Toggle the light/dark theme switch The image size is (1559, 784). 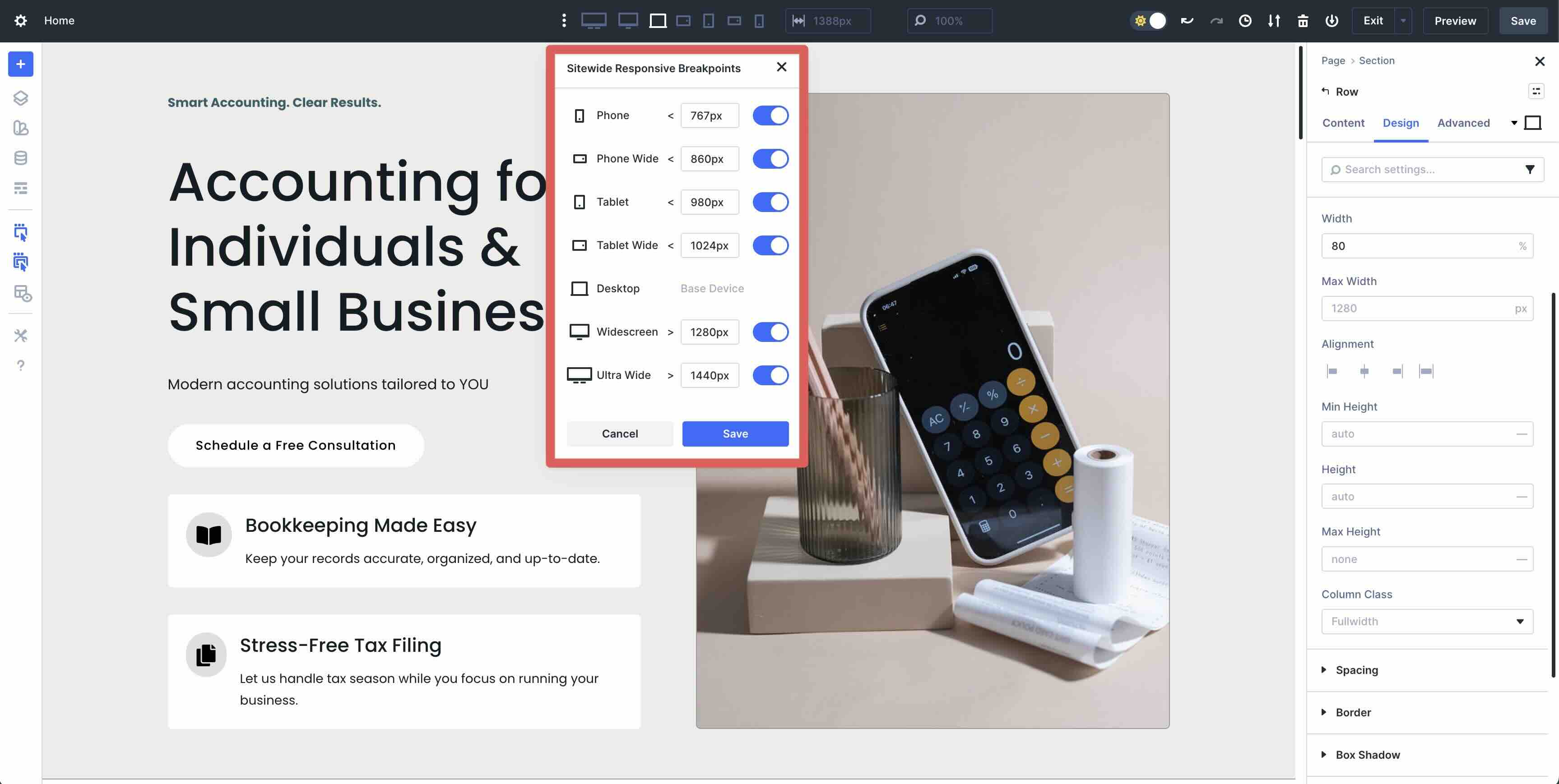click(1148, 20)
